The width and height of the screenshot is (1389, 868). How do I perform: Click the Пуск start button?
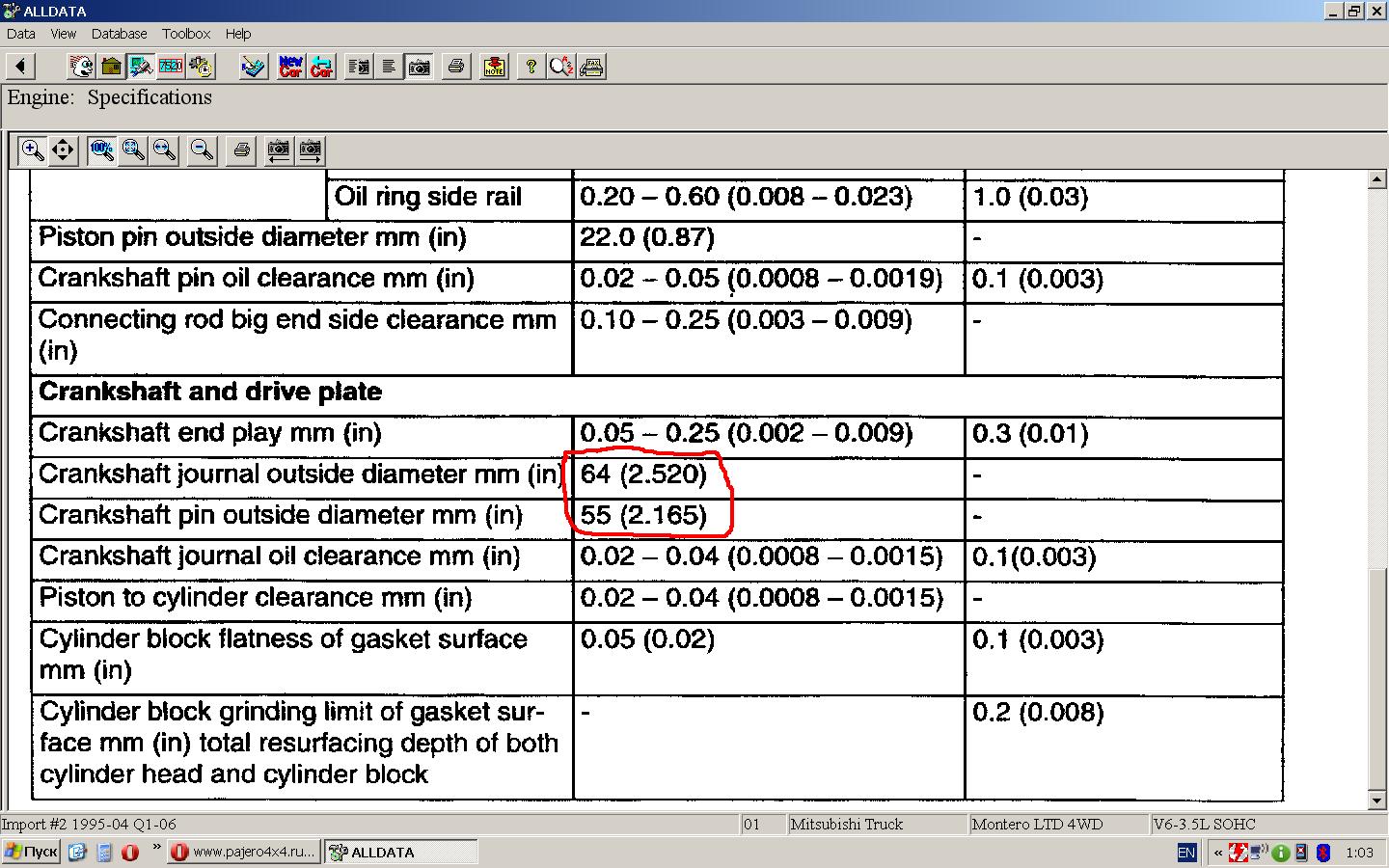(x=31, y=853)
